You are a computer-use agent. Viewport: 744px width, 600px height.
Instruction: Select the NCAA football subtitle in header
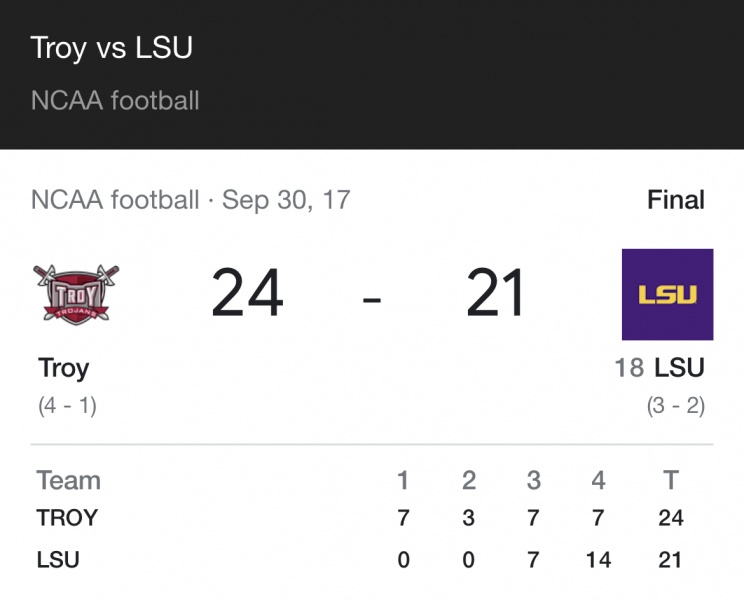pos(115,101)
